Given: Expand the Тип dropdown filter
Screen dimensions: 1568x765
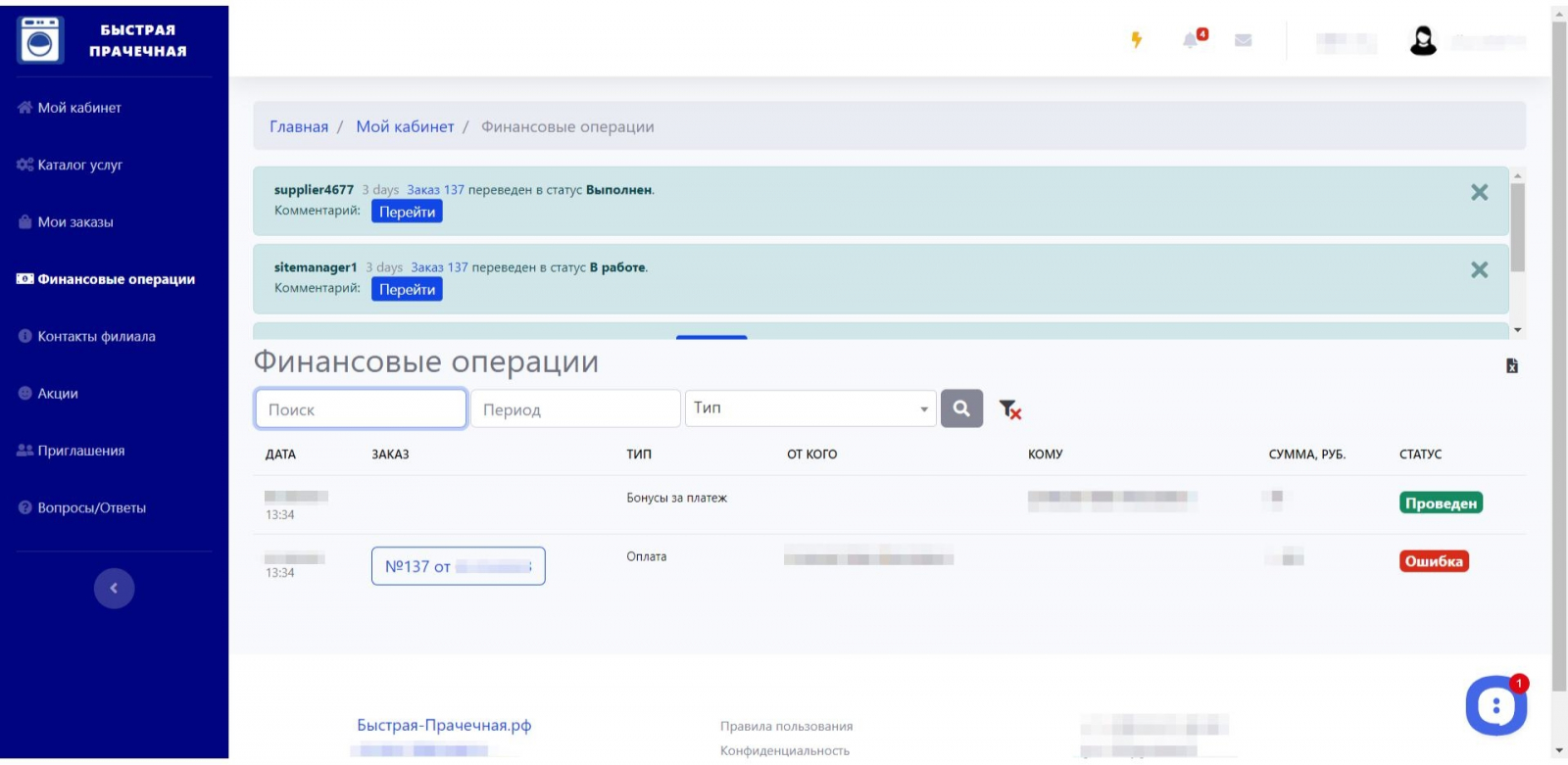Looking at the screenshot, I should pyautogui.click(x=810, y=408).
